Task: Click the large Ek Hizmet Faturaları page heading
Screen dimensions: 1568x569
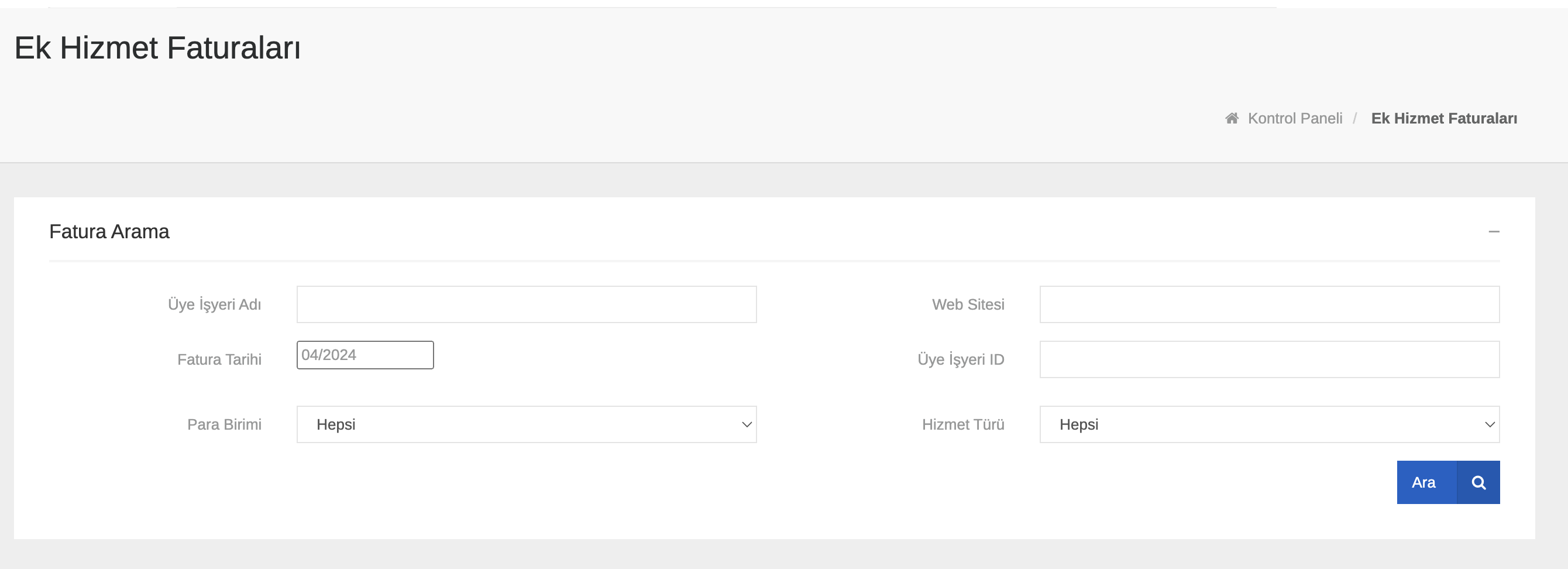Action: 157,47
